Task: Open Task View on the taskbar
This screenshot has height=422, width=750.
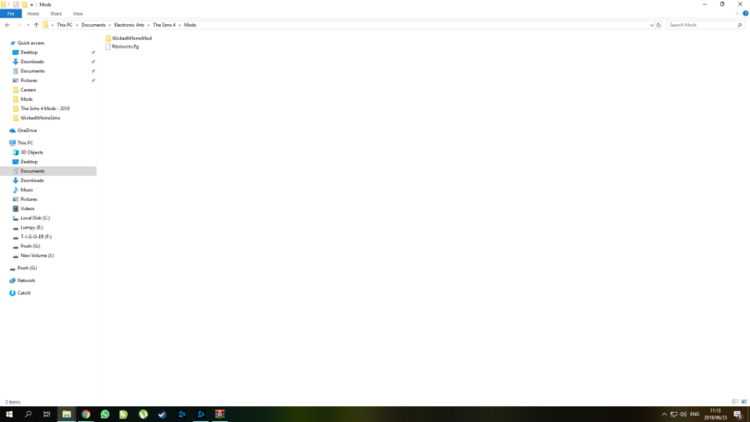Action: point(46,414)
